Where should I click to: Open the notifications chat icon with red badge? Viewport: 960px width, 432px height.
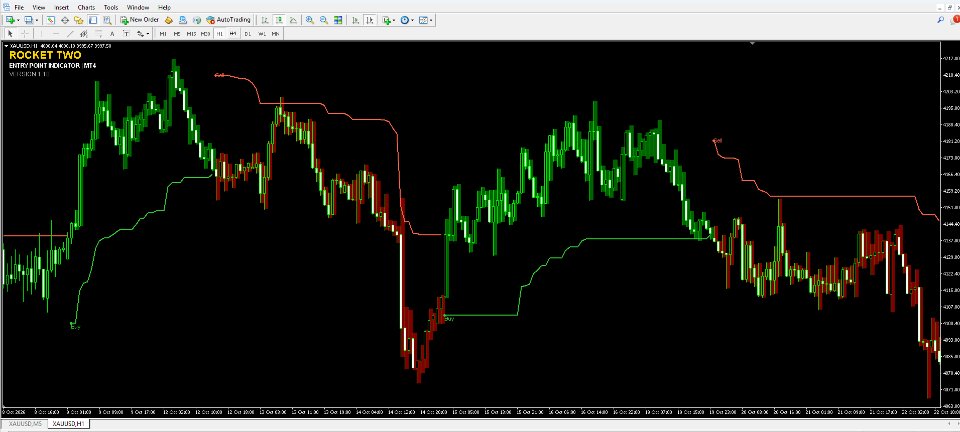coord(956,20)
